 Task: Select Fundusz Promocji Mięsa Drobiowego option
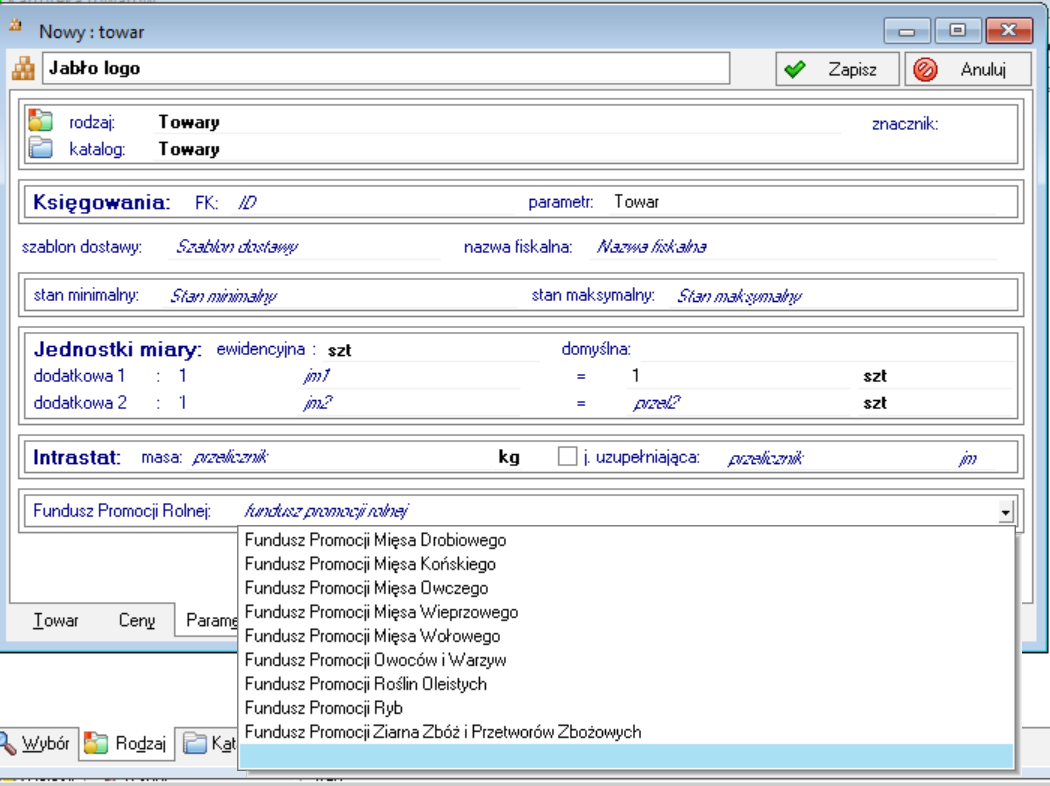coord(375,540)
